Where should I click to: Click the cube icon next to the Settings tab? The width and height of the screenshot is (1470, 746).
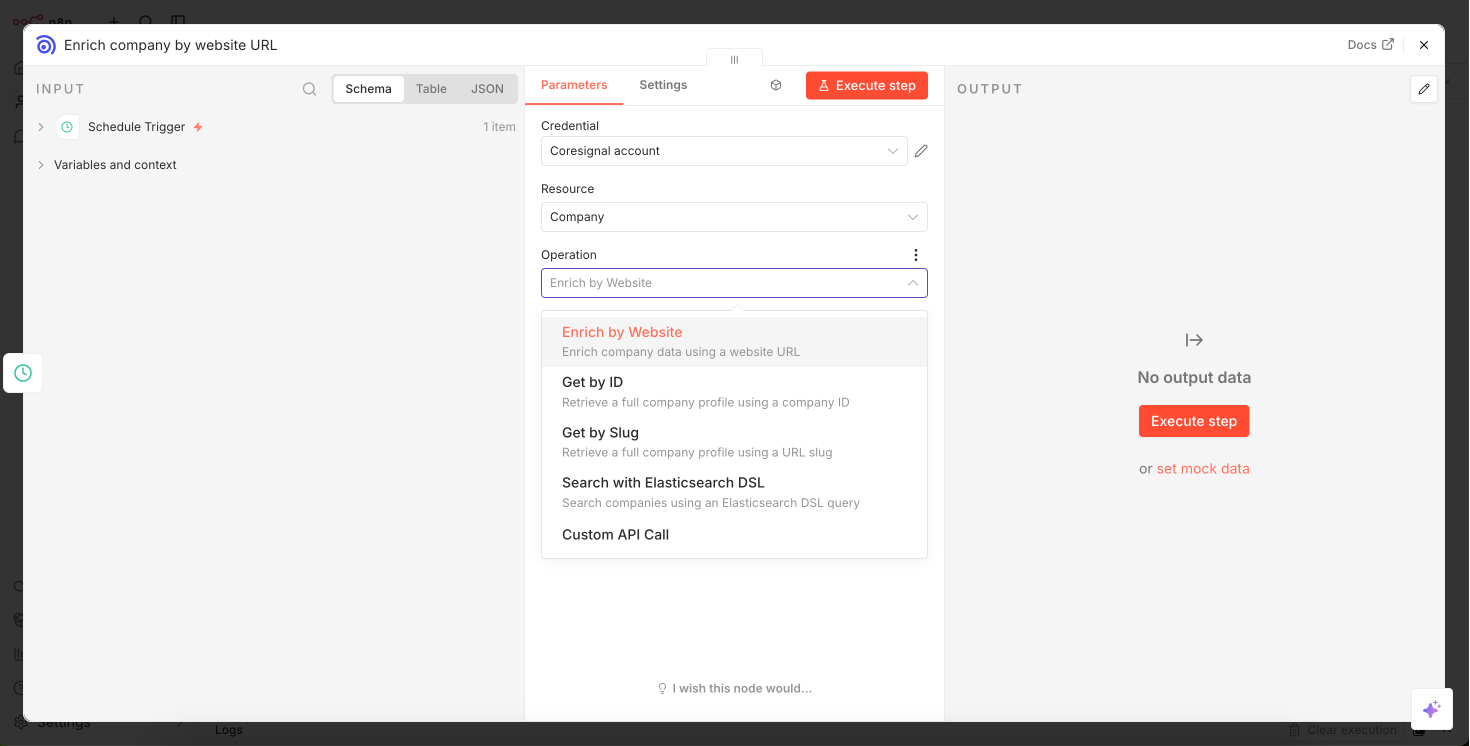(x=776, y=85)
